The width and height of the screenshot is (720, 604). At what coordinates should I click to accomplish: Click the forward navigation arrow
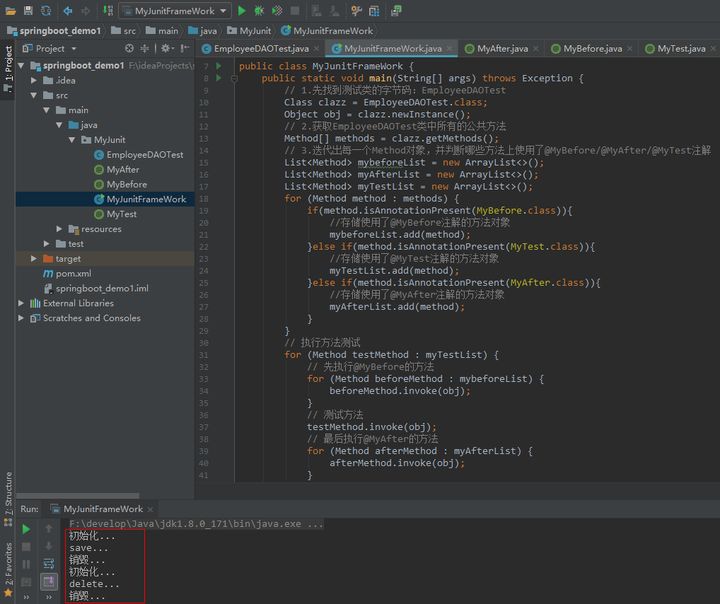[85, 10]
